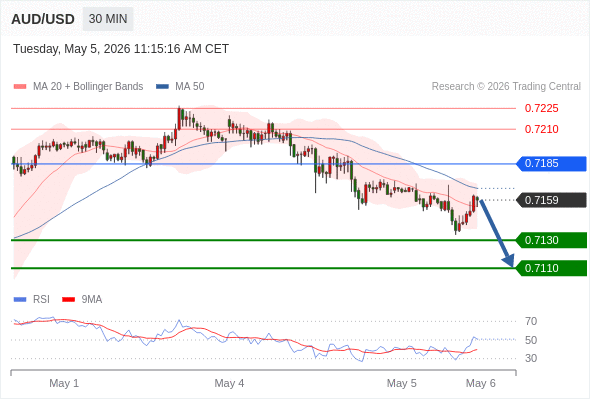The height and width of the screenshot is (400, 590).
Task: Select the 0.7110 support price tag
Action: (x=551, y=268)
